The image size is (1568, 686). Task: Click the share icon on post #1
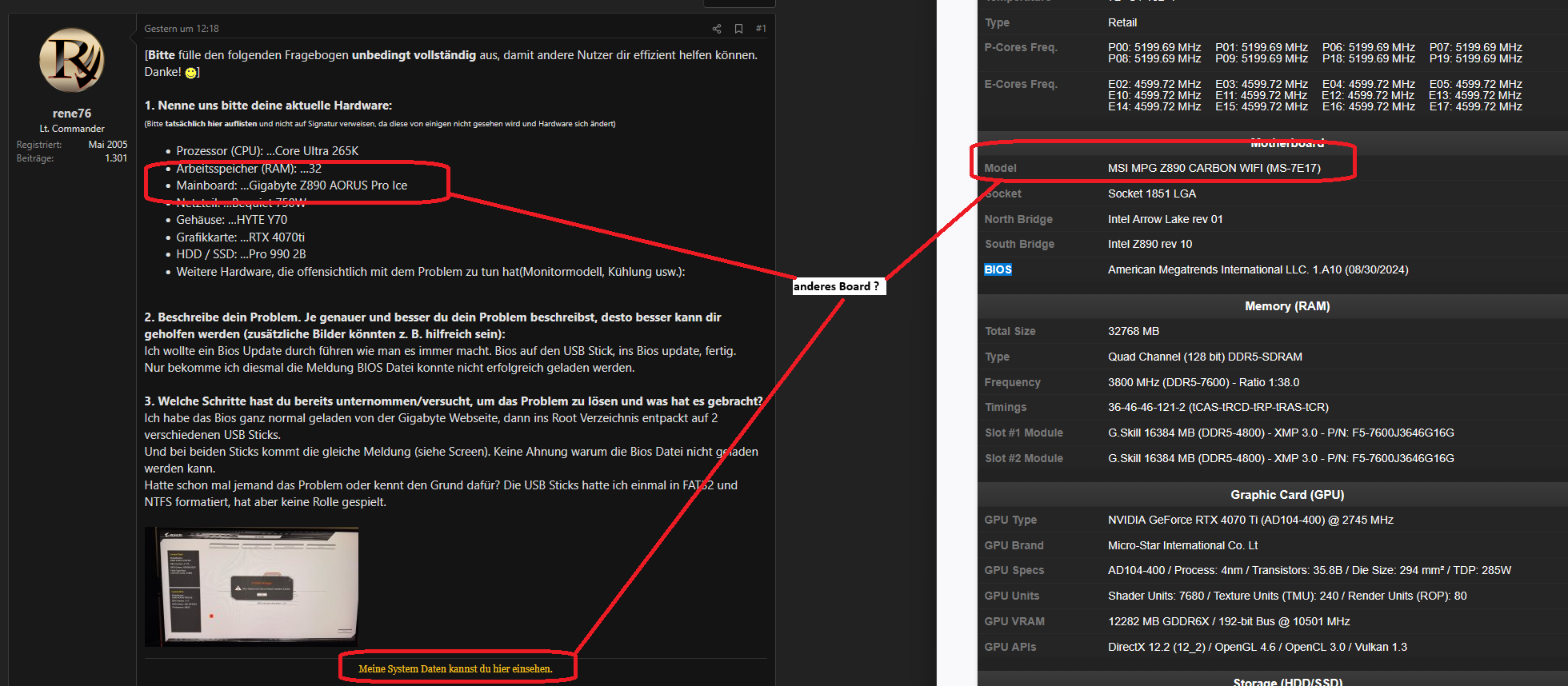click(x=717, y=29)
